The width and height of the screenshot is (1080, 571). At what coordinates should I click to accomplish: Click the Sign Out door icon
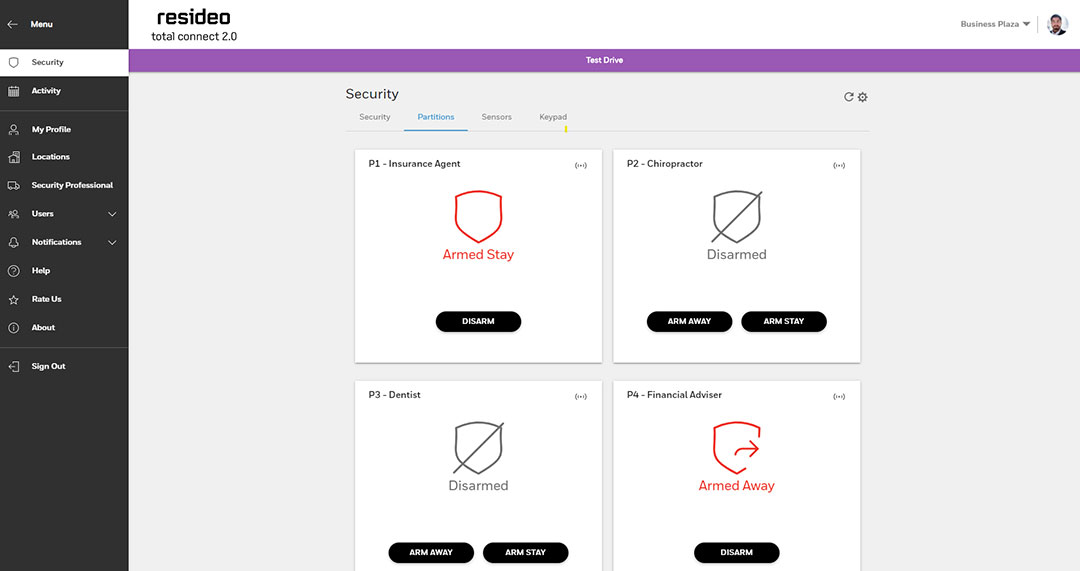click(x=13, y=366)
